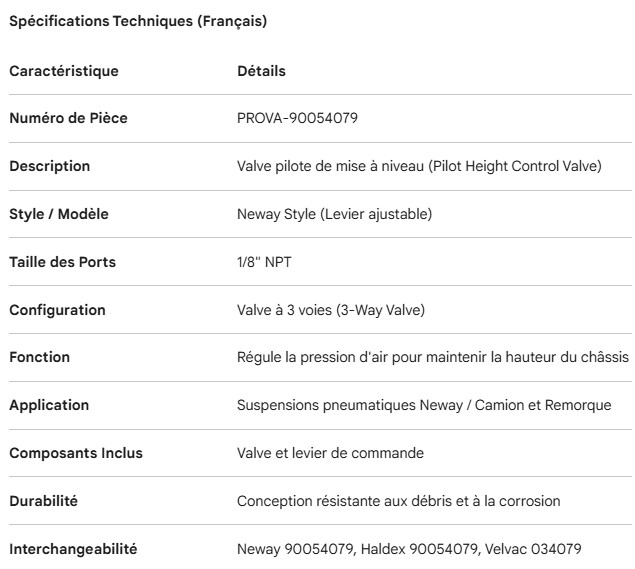The height and width of the screenshot is (569, 635).
Task: Click the 'Composants Inclus' row label
Action: pos(76,453)
